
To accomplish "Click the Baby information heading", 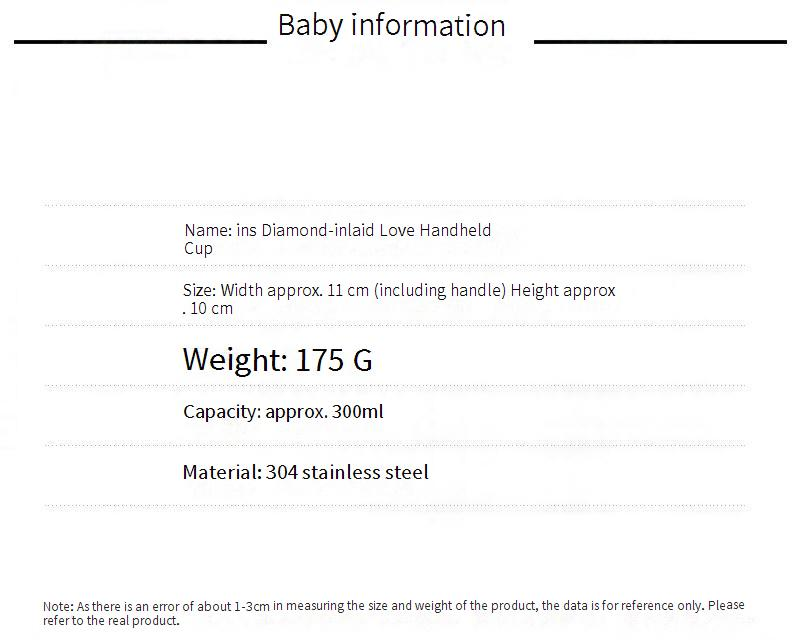I will click(x=391, y=26).
